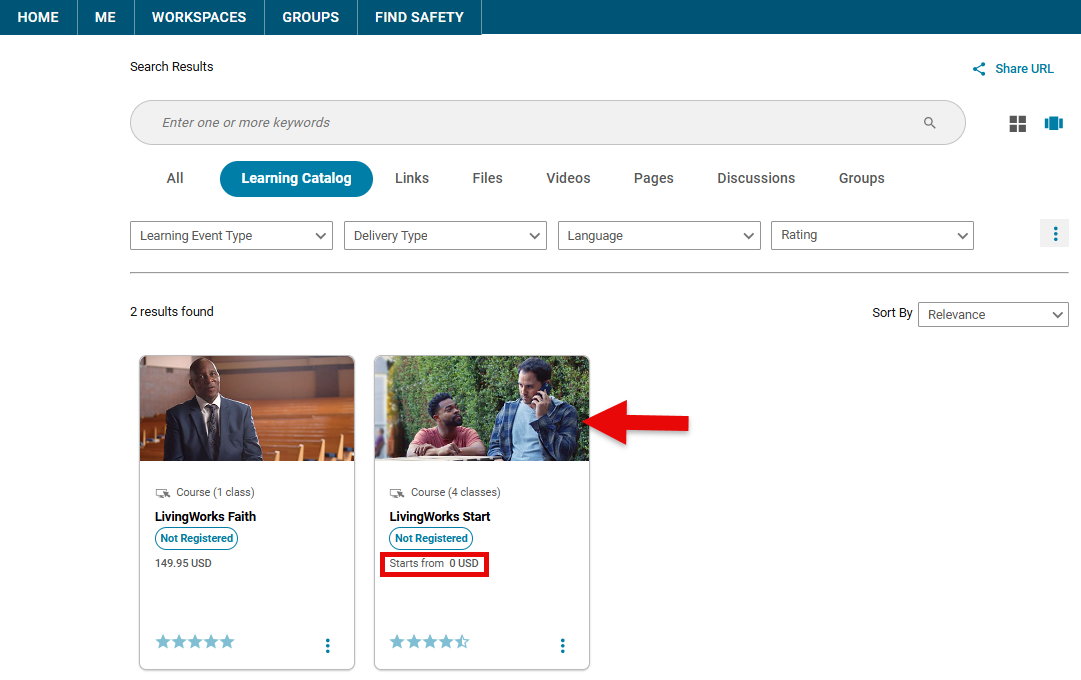This screenshot has height=680, width=1081.
Task: Switch to grid tile view icon
Action: coord(1018,123)
